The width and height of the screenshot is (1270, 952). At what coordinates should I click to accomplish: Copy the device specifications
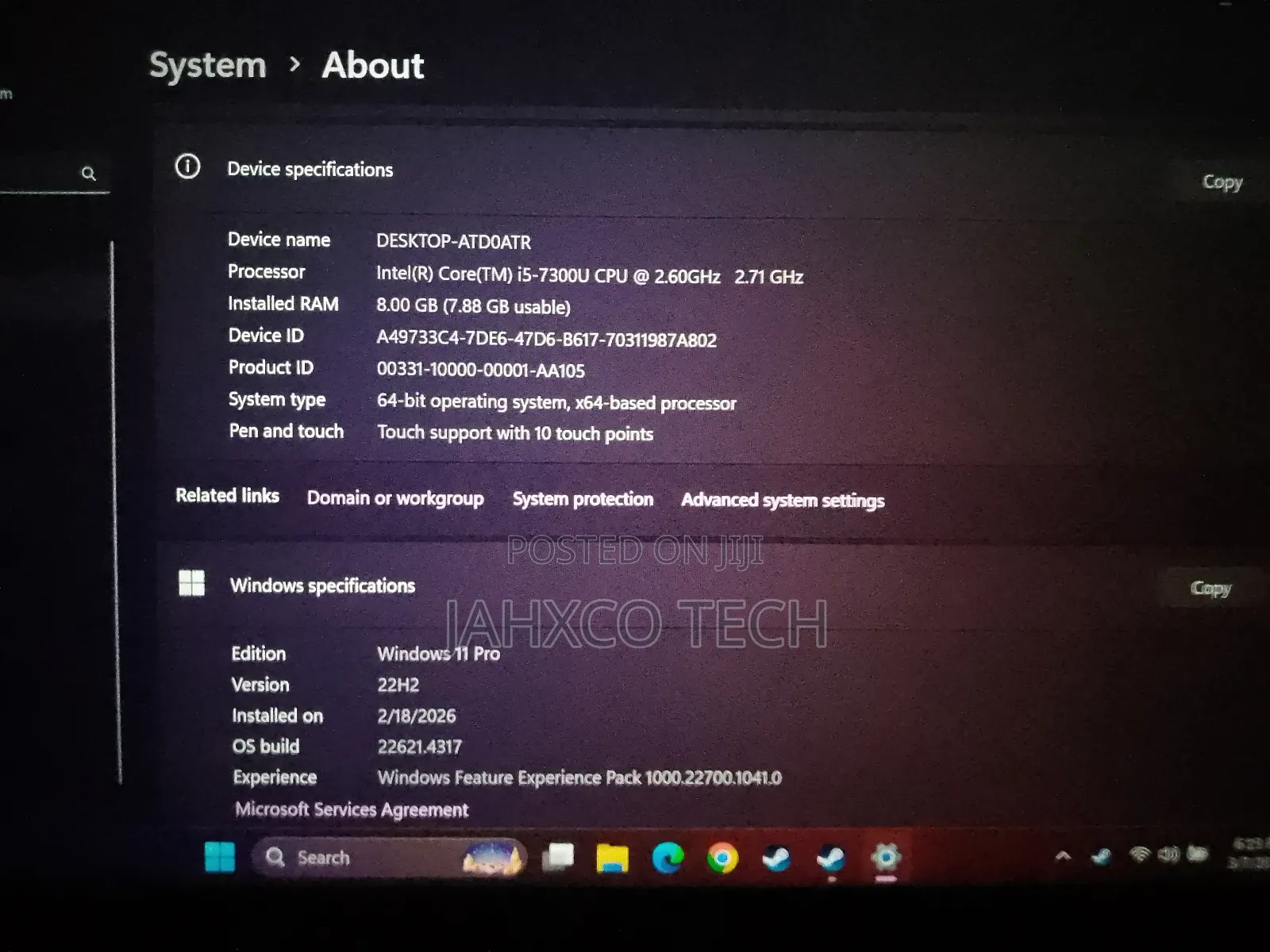click(x=1222, y=182)
